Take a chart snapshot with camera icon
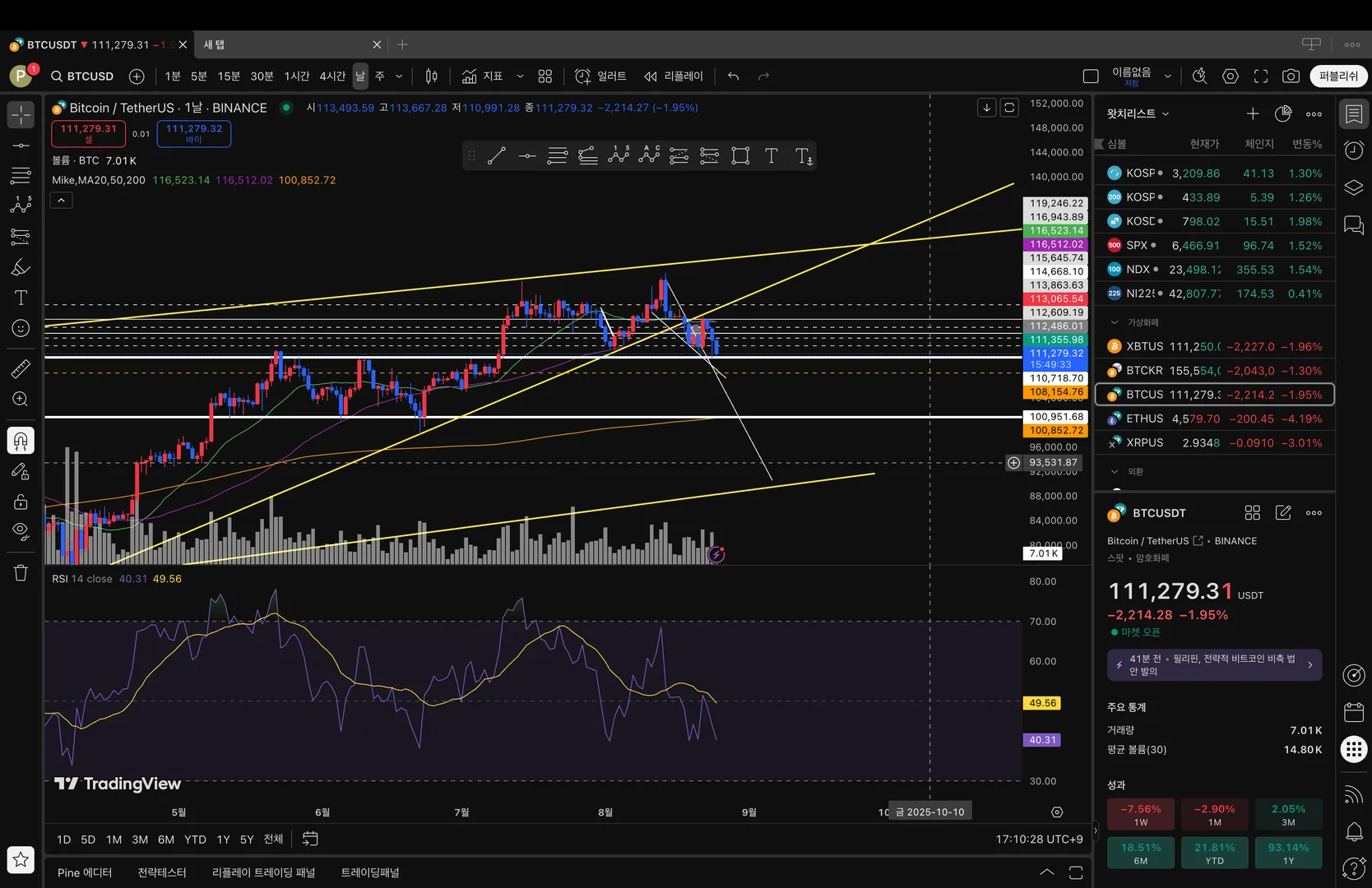 [x=1291, y=76]
